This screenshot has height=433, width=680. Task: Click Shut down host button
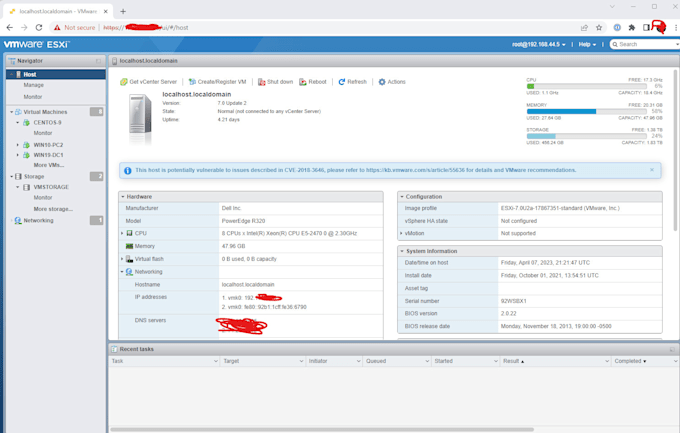275,82
